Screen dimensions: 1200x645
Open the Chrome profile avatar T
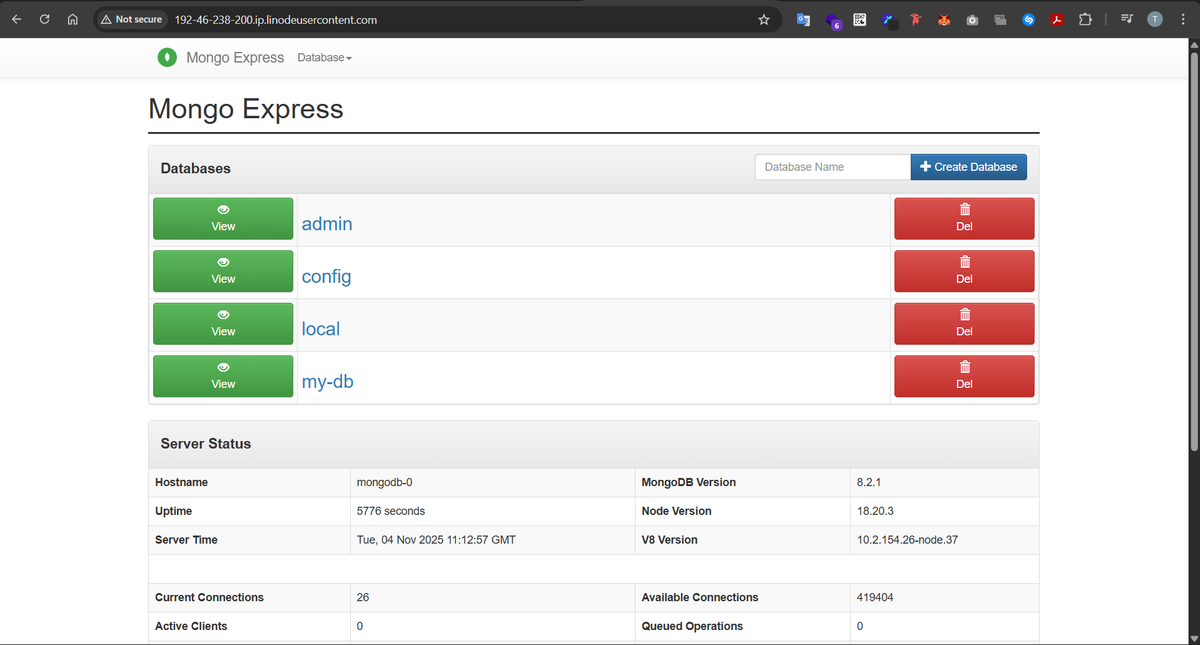[1155, 19]
